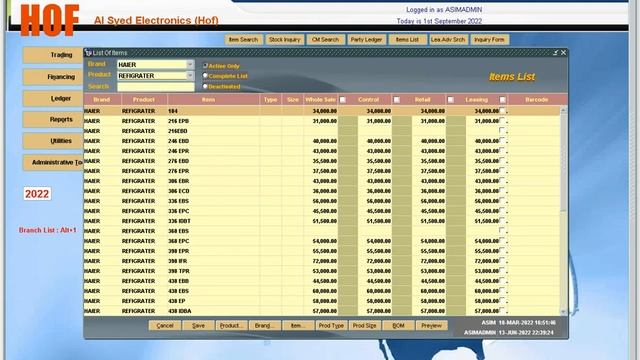The image size is (640, 360).
Task: Select the item cell 216 EPB
Action: pos(213,121)
